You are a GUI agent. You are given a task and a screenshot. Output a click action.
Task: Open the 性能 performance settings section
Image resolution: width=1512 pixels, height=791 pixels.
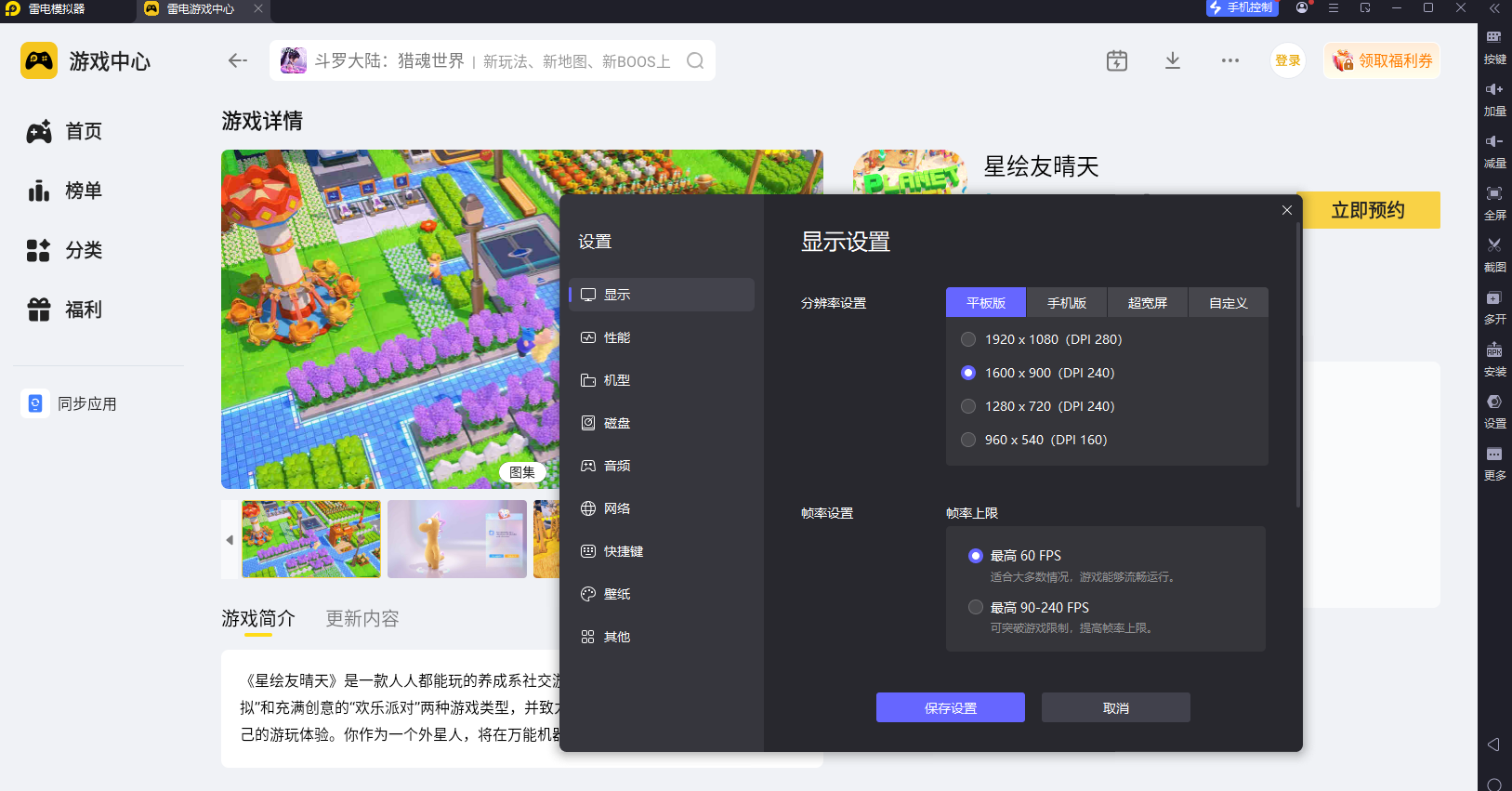coord(616,337)
